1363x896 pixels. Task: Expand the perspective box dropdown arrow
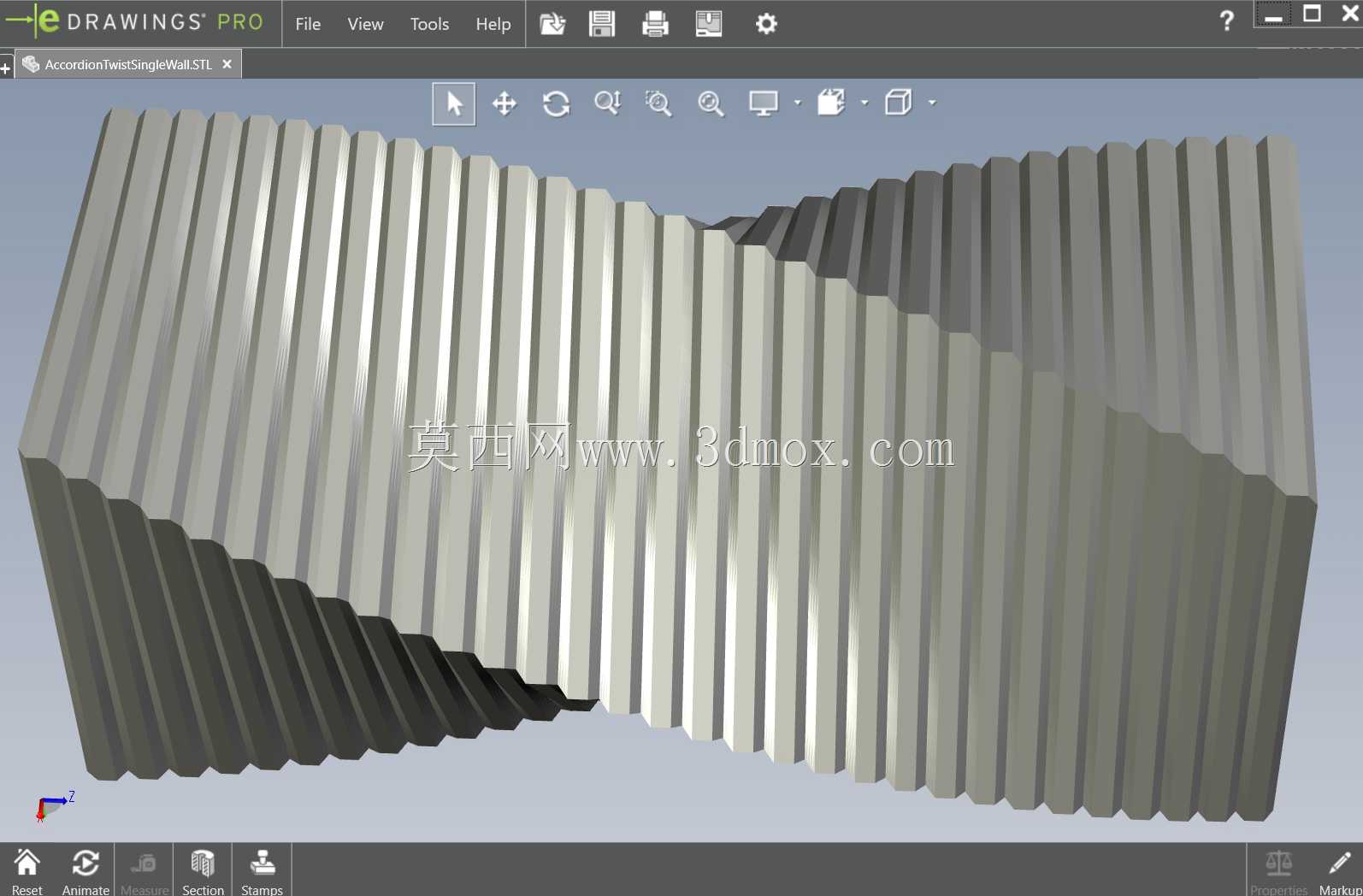[x=932, y=103]
